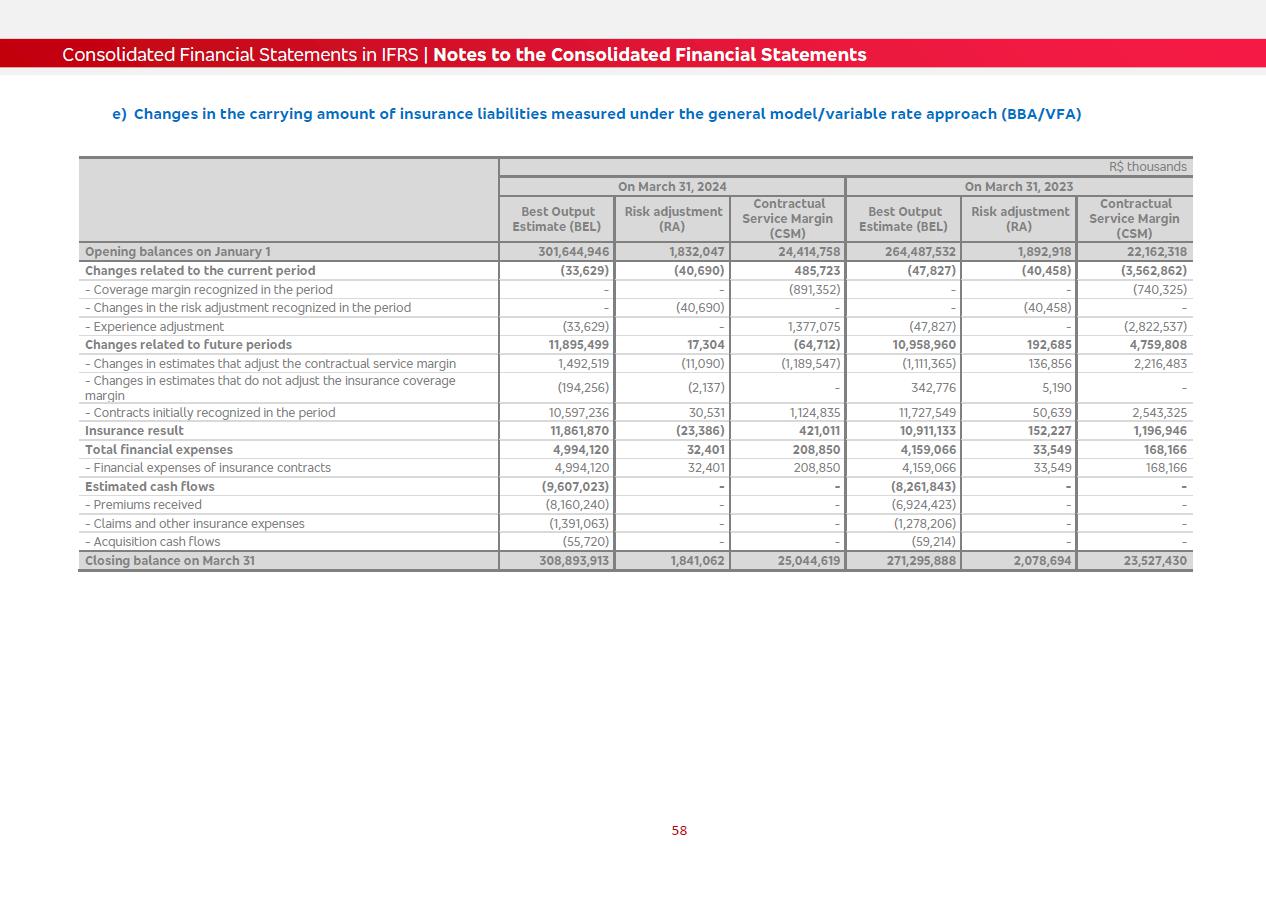The width and height of the screenshot is (1266, 898).
Task: Select 'Changes related to future periods' row label
Action: [188, 345]
